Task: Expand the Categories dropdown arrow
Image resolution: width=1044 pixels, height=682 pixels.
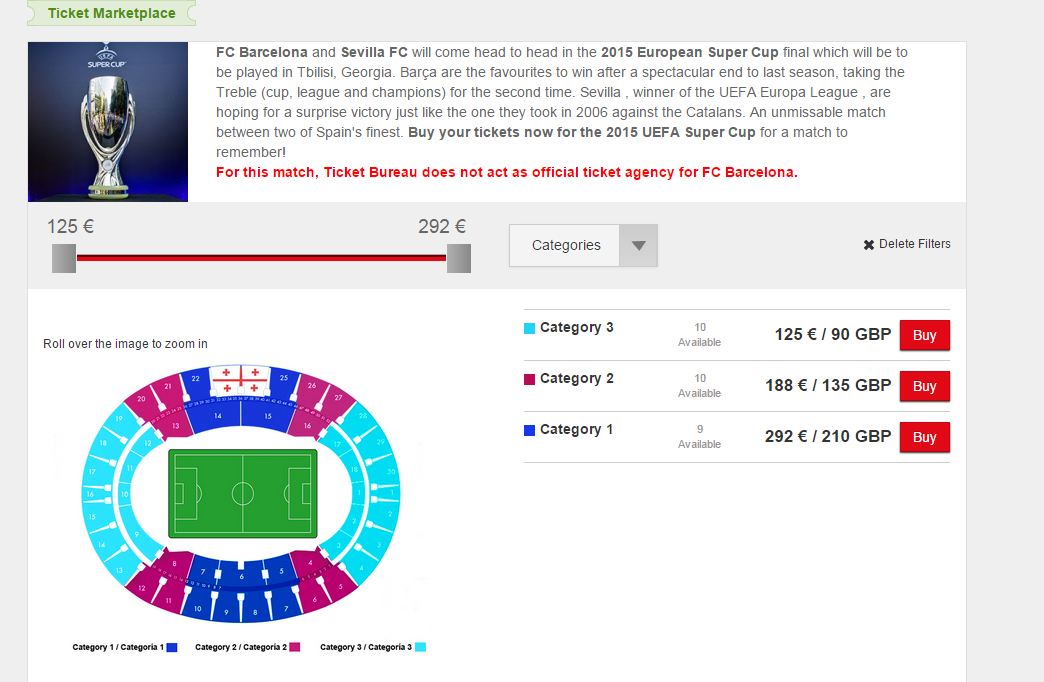Action: 638,245
